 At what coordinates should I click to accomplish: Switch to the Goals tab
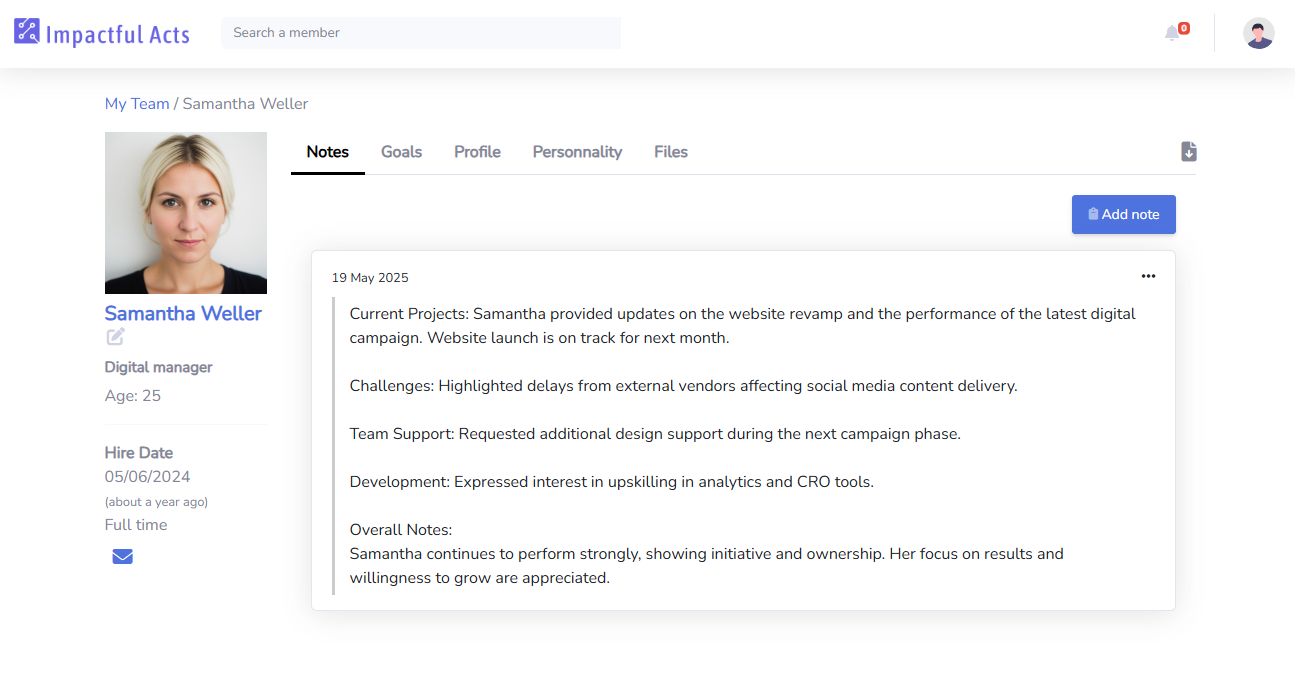pos(401,152)
